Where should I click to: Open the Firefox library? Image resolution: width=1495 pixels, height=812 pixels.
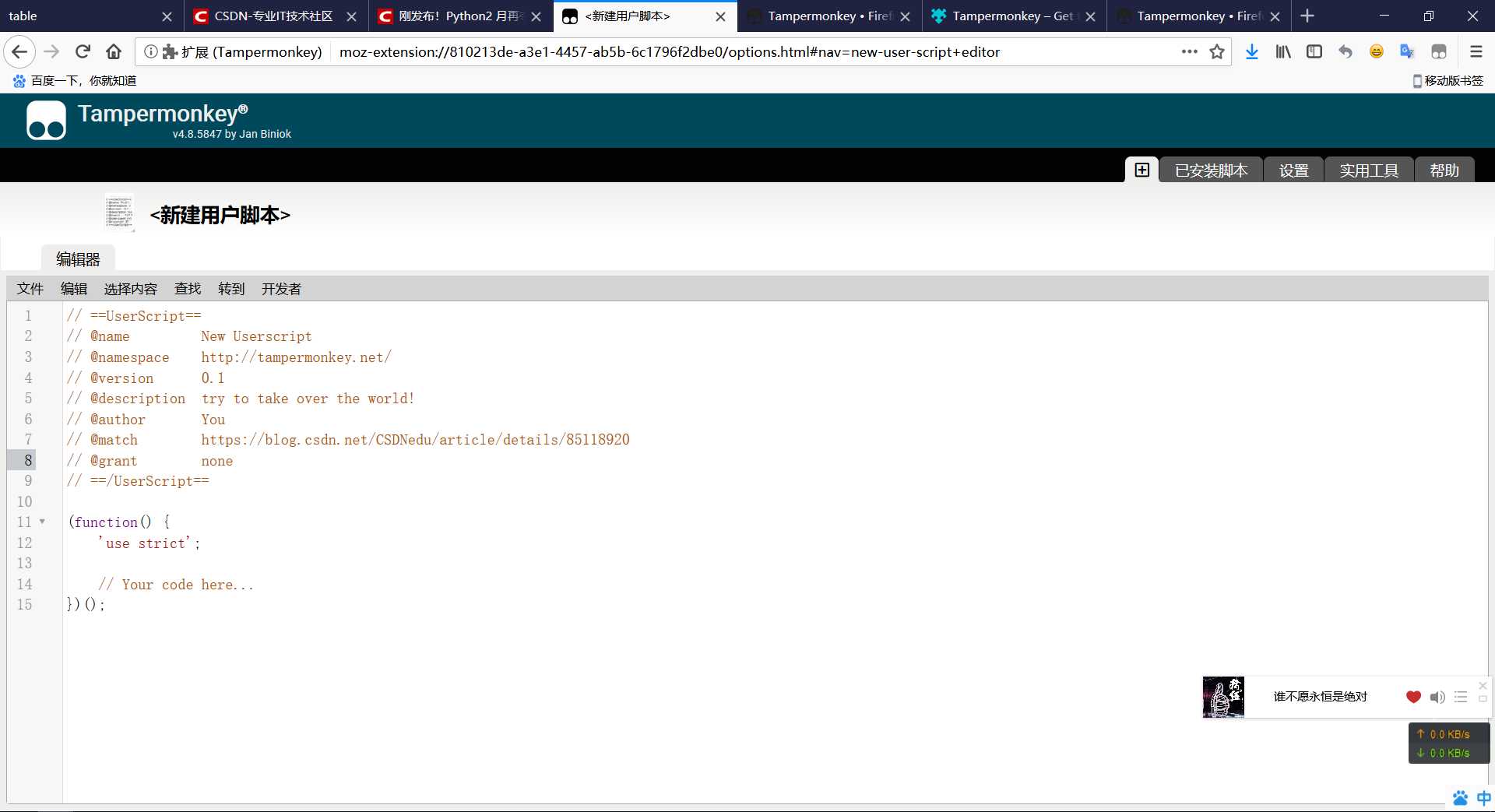tap(1283, 52)
